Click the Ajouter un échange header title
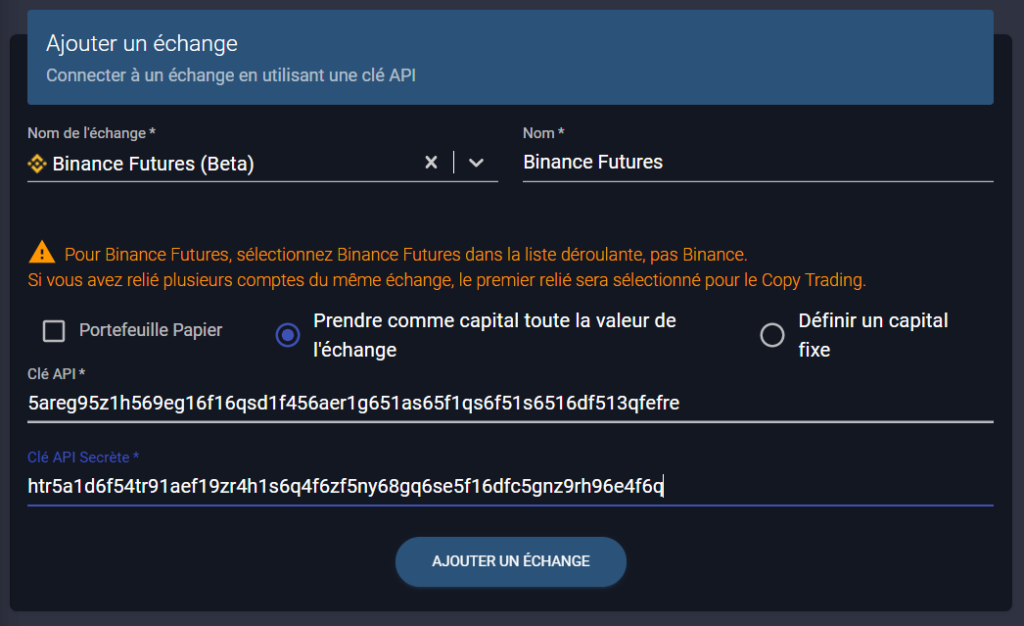Image resolution: width=1024 pixels, height=626 pixels. [x=141, y=43]
